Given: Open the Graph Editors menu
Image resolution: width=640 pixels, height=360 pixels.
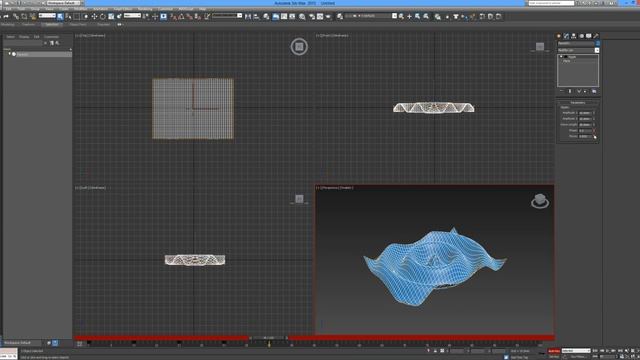Looking at the screenshot, I should point(122,9).
